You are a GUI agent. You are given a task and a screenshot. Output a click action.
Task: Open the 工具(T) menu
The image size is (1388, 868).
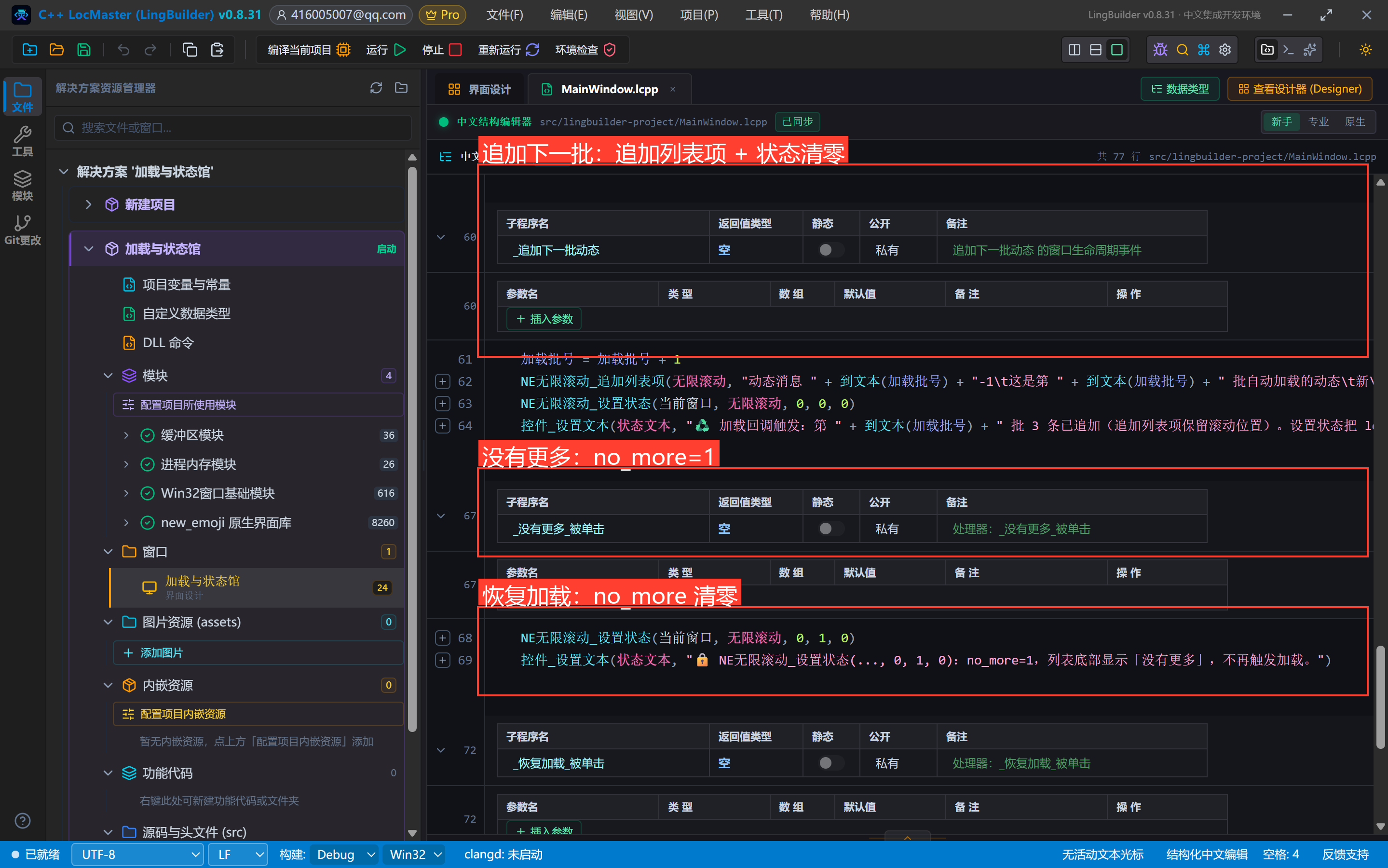click(763, 14)
